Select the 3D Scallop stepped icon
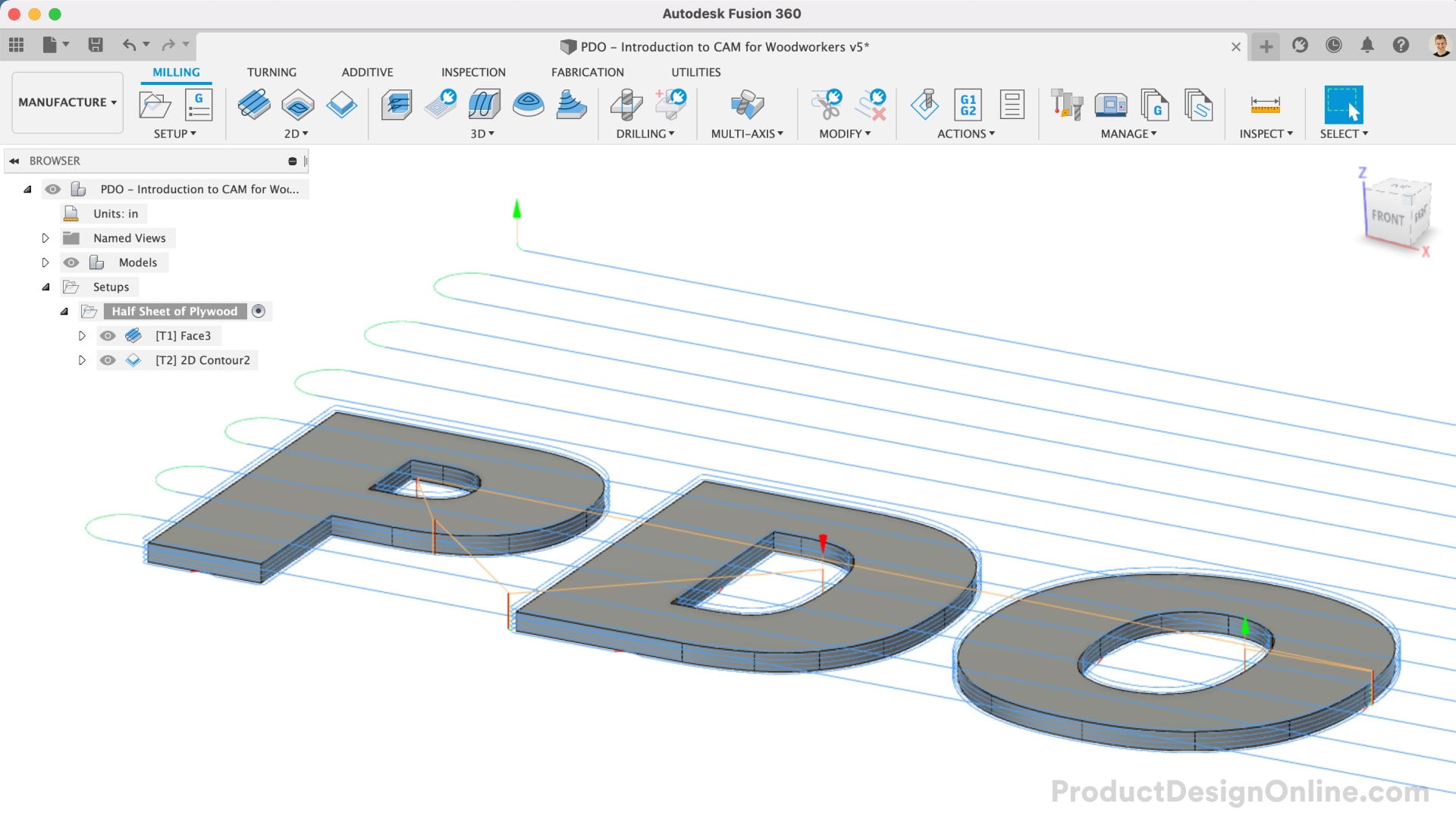The width and height of the screenshot is (1456, 819). coord(572,105)
